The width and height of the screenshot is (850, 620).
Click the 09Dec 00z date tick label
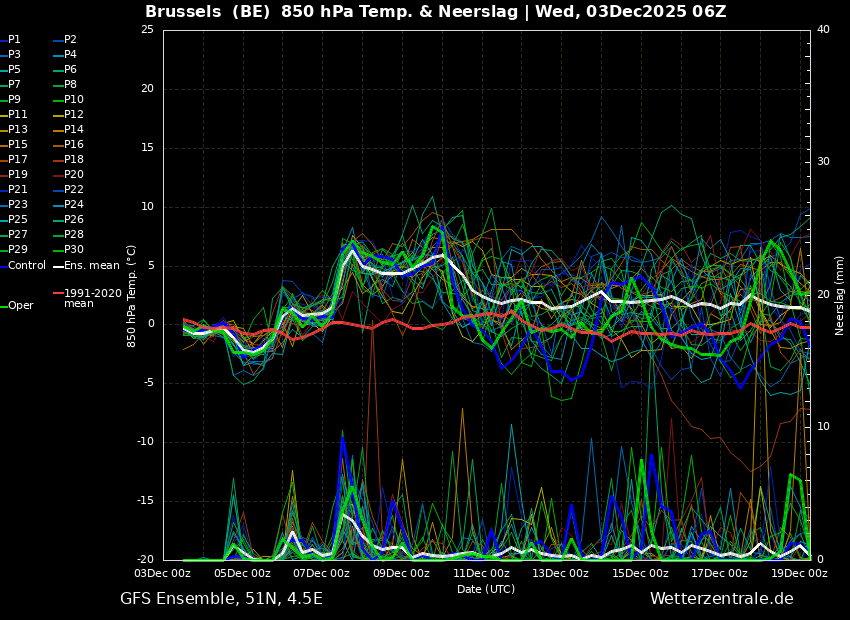coord(401,573)
